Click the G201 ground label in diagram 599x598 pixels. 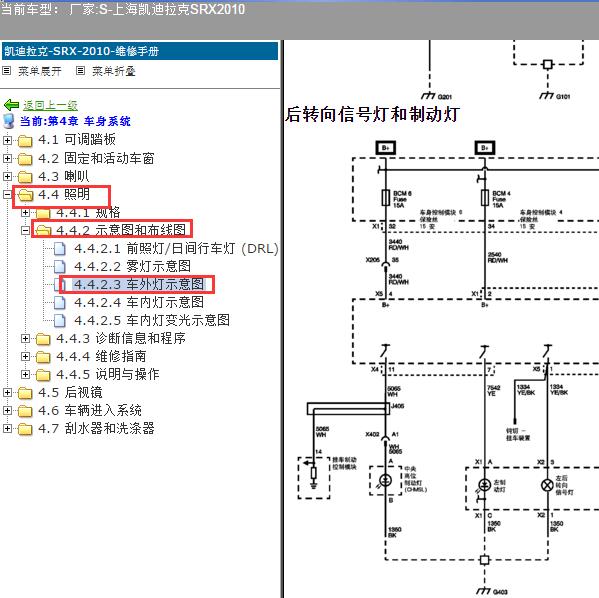[444, 97]
